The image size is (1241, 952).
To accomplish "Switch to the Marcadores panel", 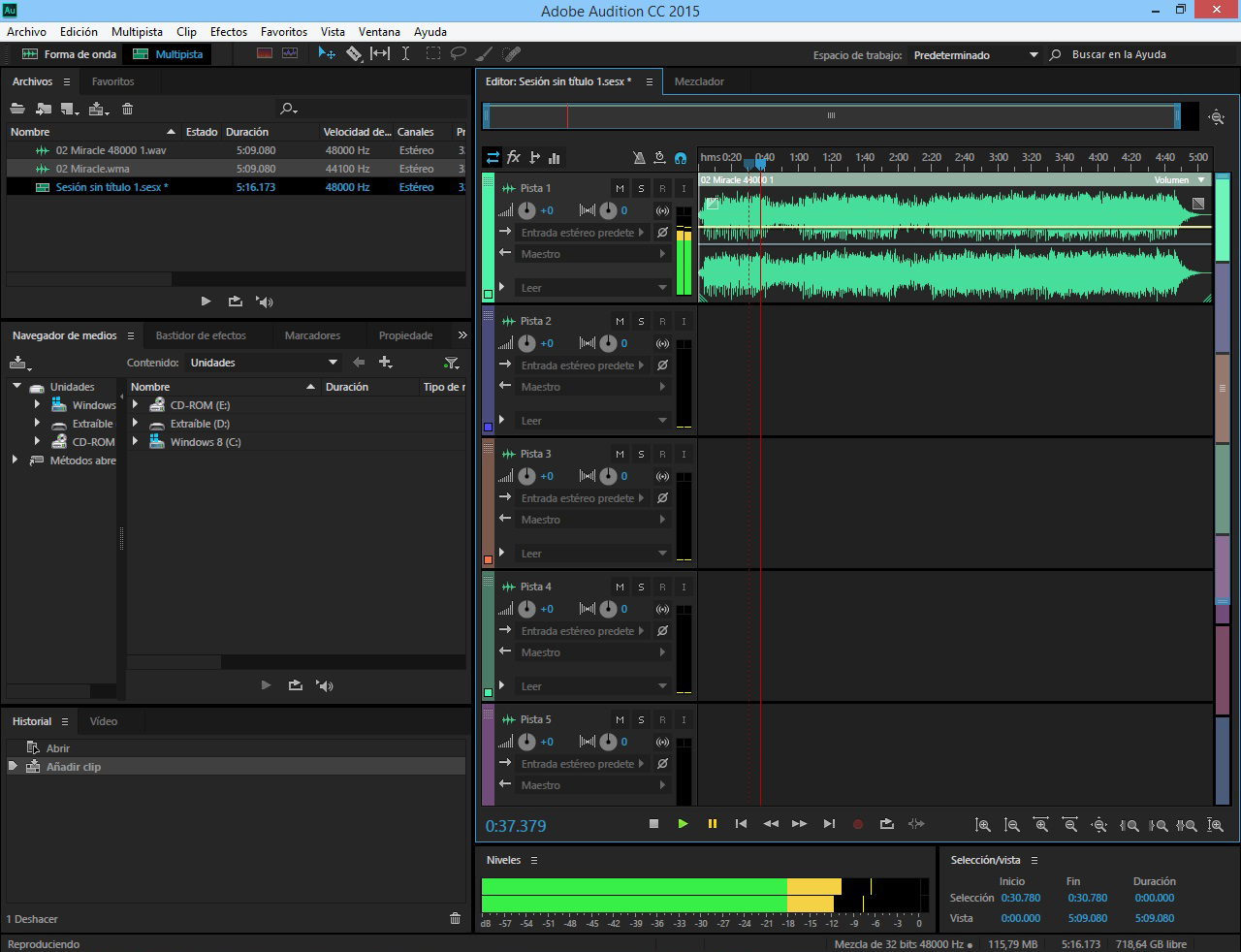I will 312,334.
